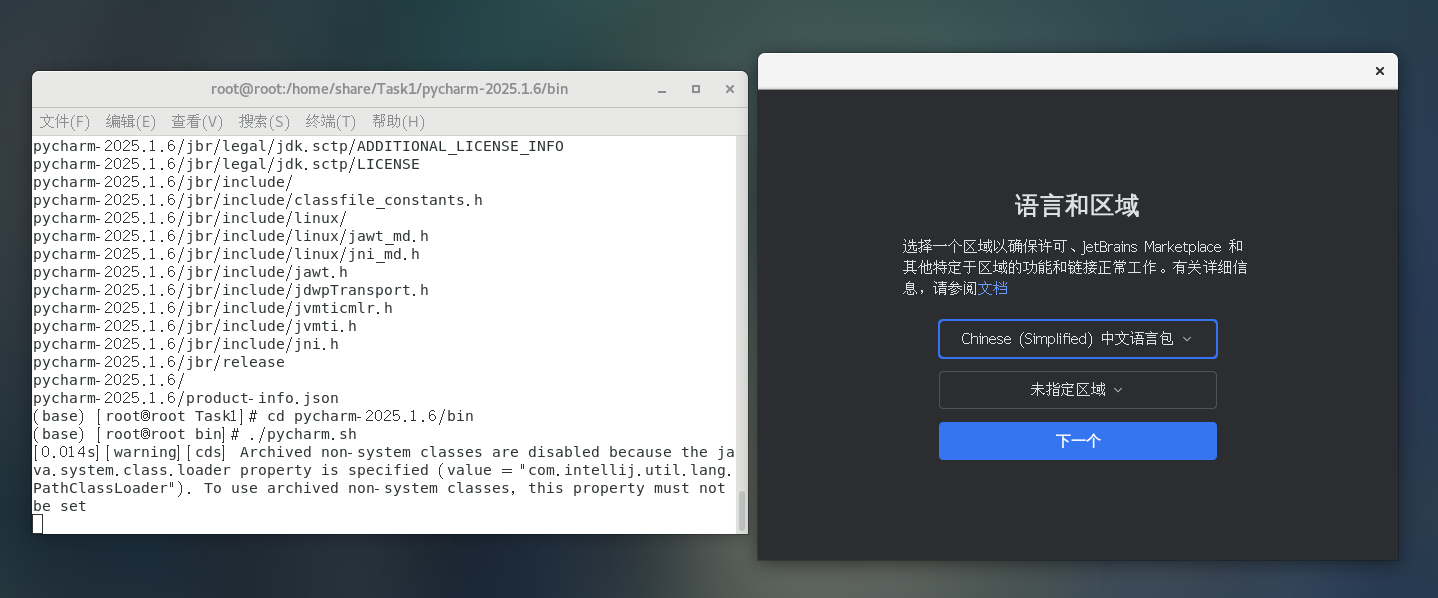Click terminal line jdk.sctp/ADDITIONAL_LICENSE_INFO
This screenshot has height=598, width=1438.
tap(298, 146)
